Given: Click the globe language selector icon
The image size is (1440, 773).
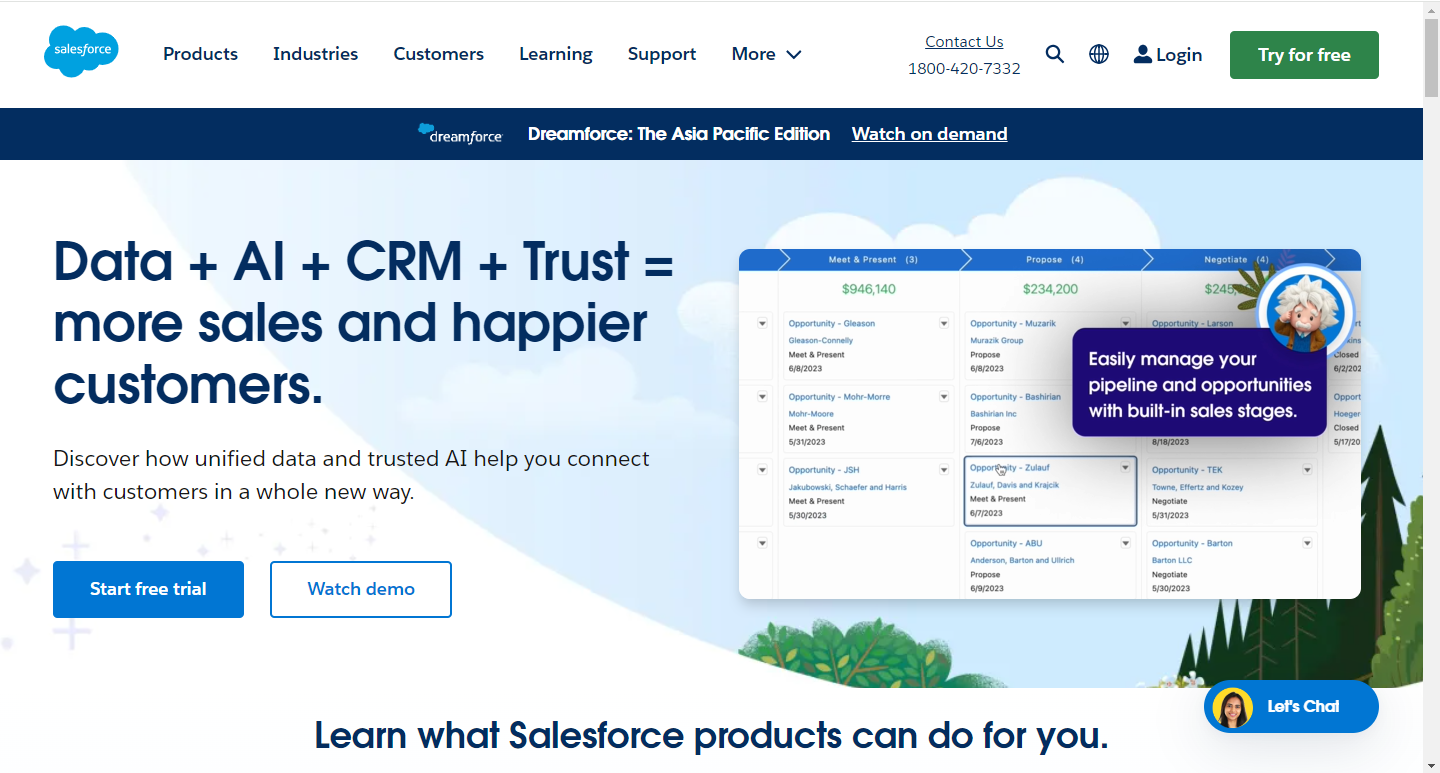Looking at the screenshot, I should tap(1099, 54).
